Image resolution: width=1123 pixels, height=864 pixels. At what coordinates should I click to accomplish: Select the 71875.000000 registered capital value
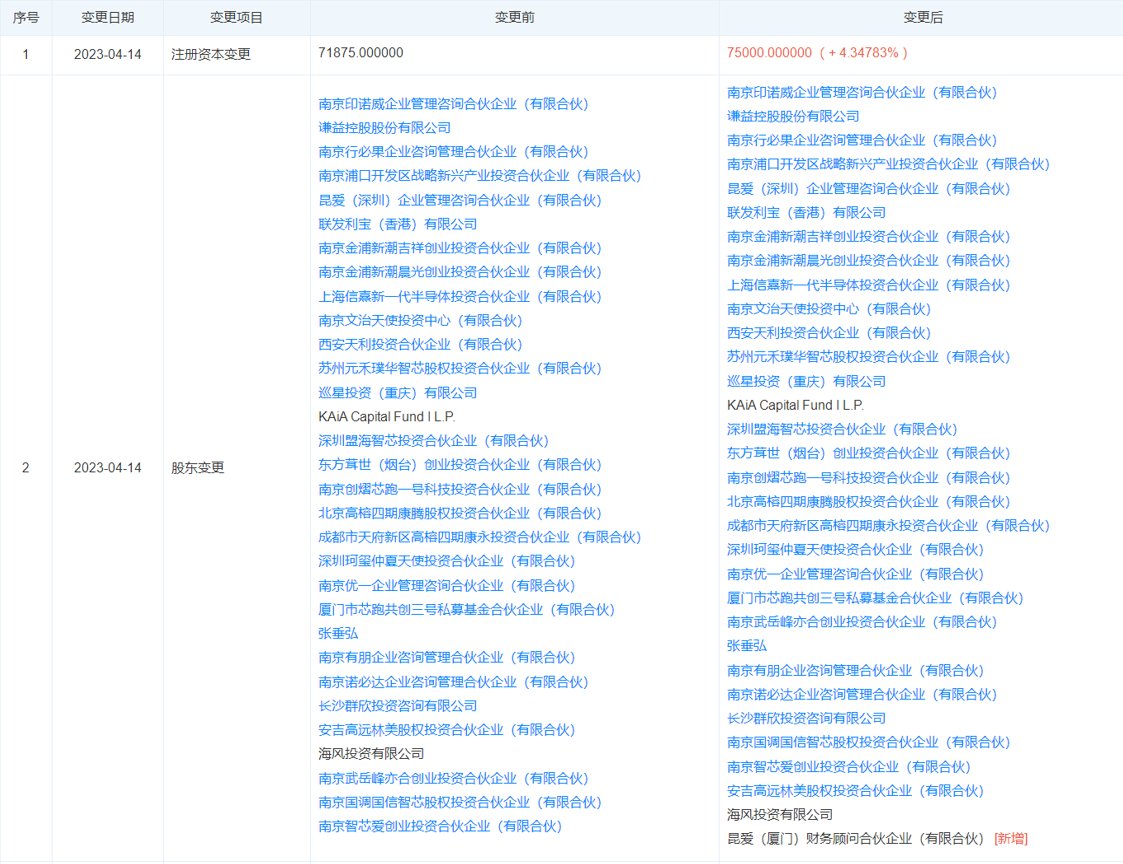[x=361, y=52]
